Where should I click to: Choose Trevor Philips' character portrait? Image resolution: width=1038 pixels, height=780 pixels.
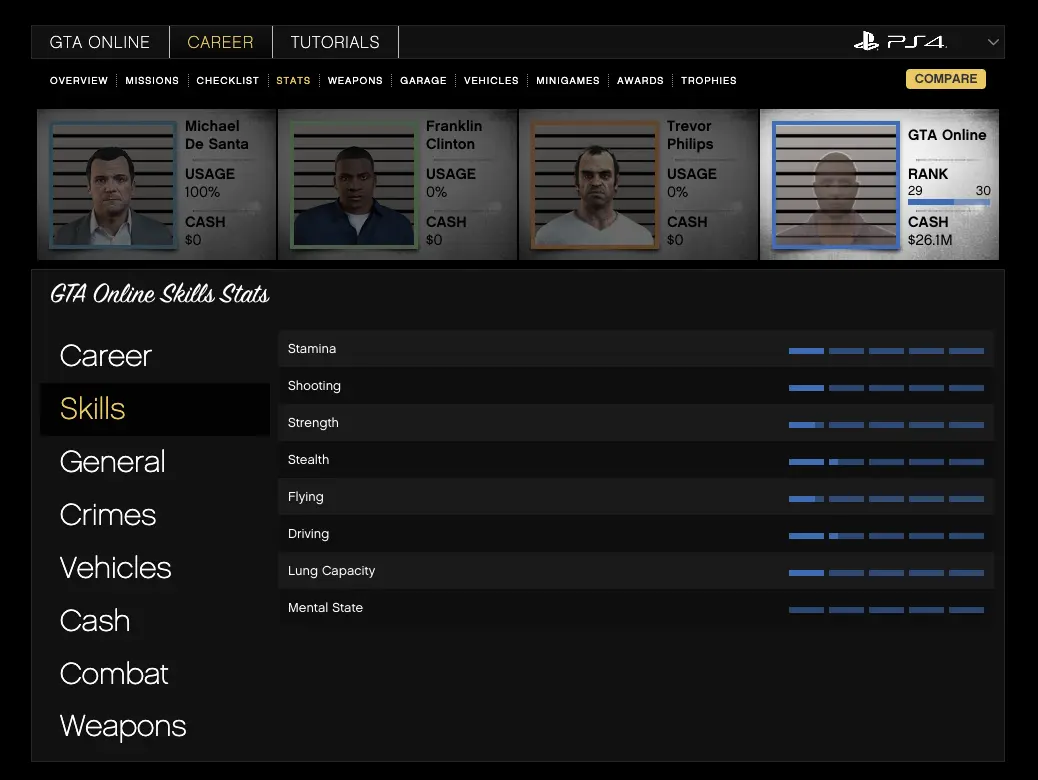tap(594, 185)
